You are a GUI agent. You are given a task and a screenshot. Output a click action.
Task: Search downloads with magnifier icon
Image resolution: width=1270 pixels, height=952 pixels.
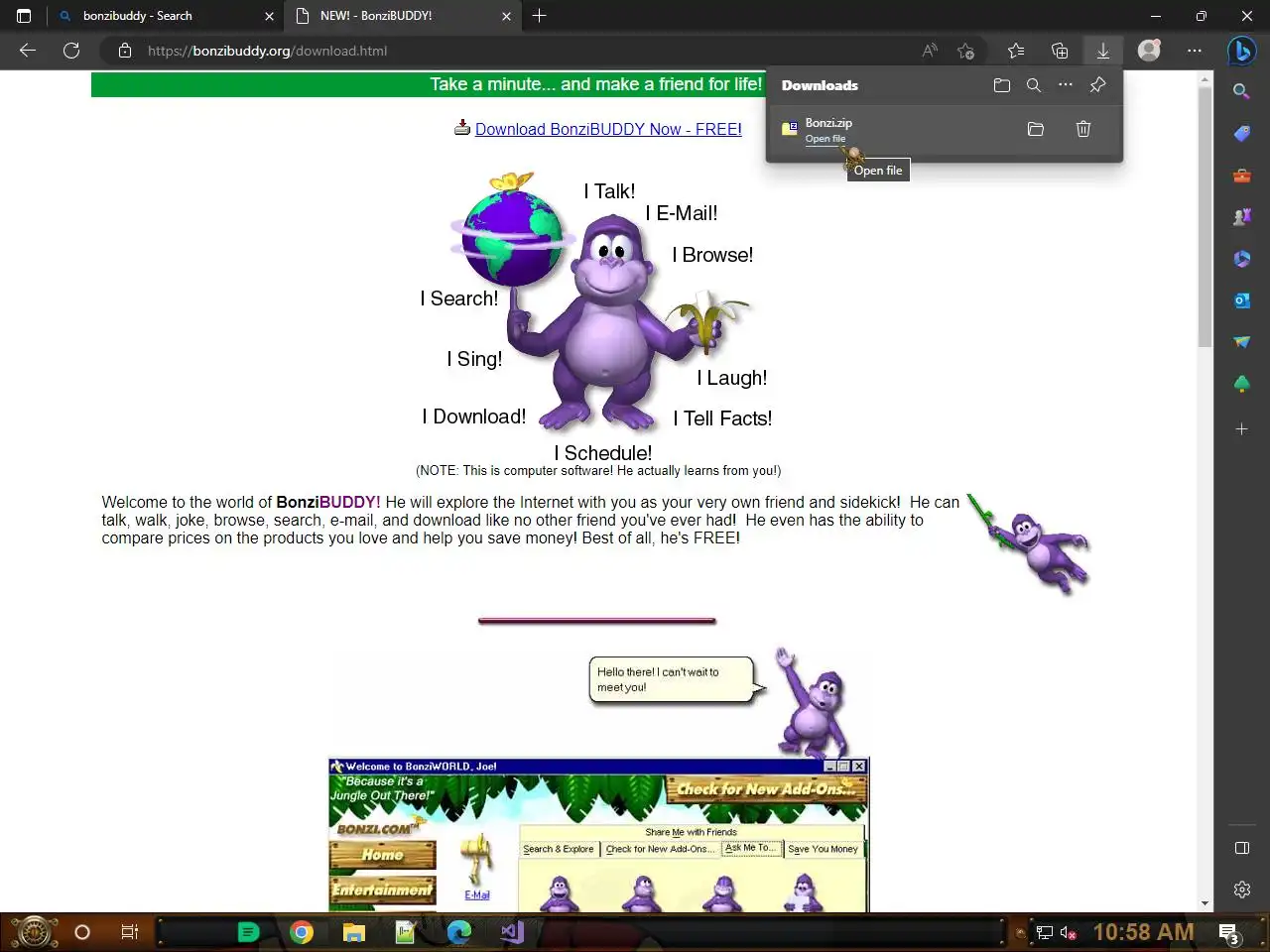(x=1034, y=85)
